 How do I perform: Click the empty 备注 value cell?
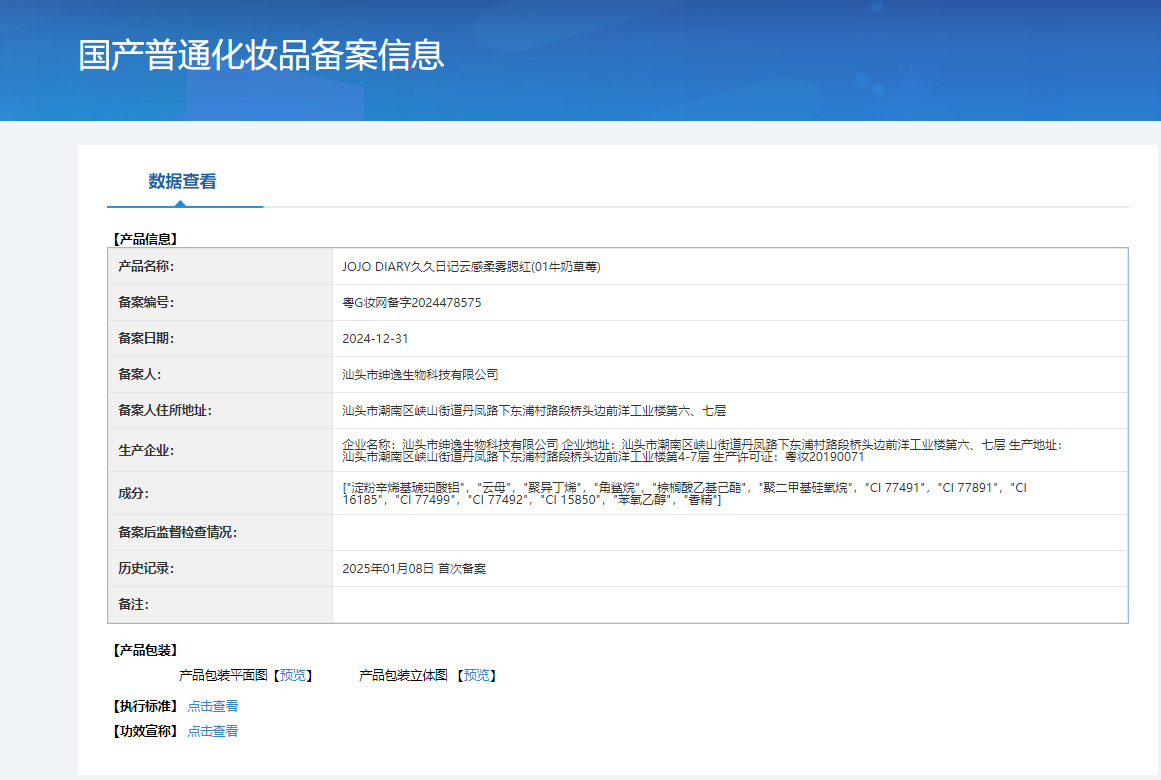click(730, 605)
